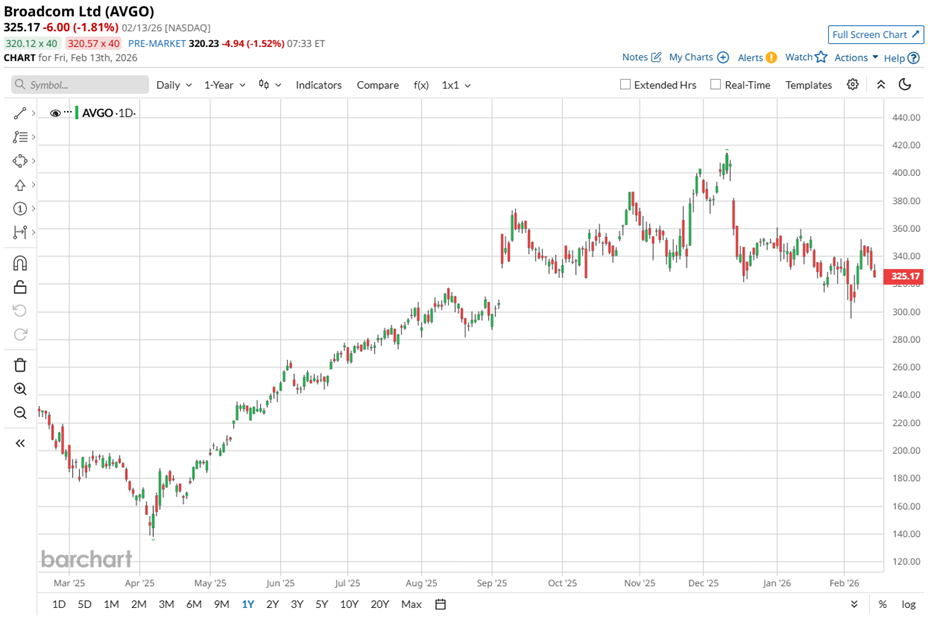937x628 pixels.
Task: Open the Fibonacci/text annotation tools icon
Action: (20, 137)
